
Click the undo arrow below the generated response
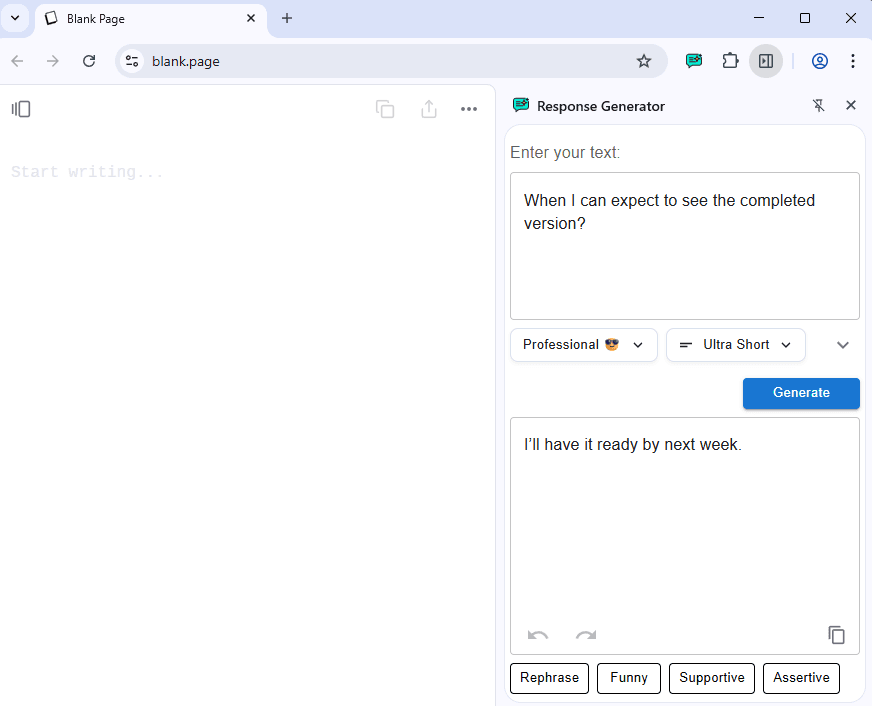click(x=537, y=635)
